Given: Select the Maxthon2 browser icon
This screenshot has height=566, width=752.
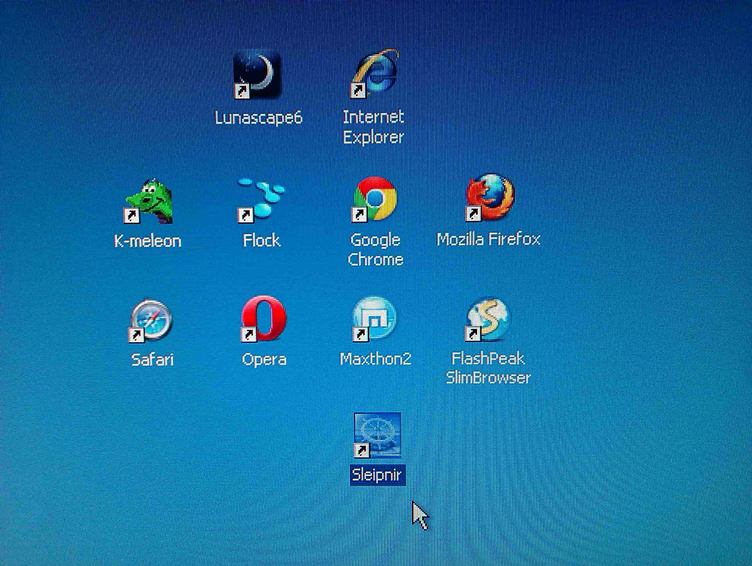Looking at the screenshot, I should click(x=375, y=319).
